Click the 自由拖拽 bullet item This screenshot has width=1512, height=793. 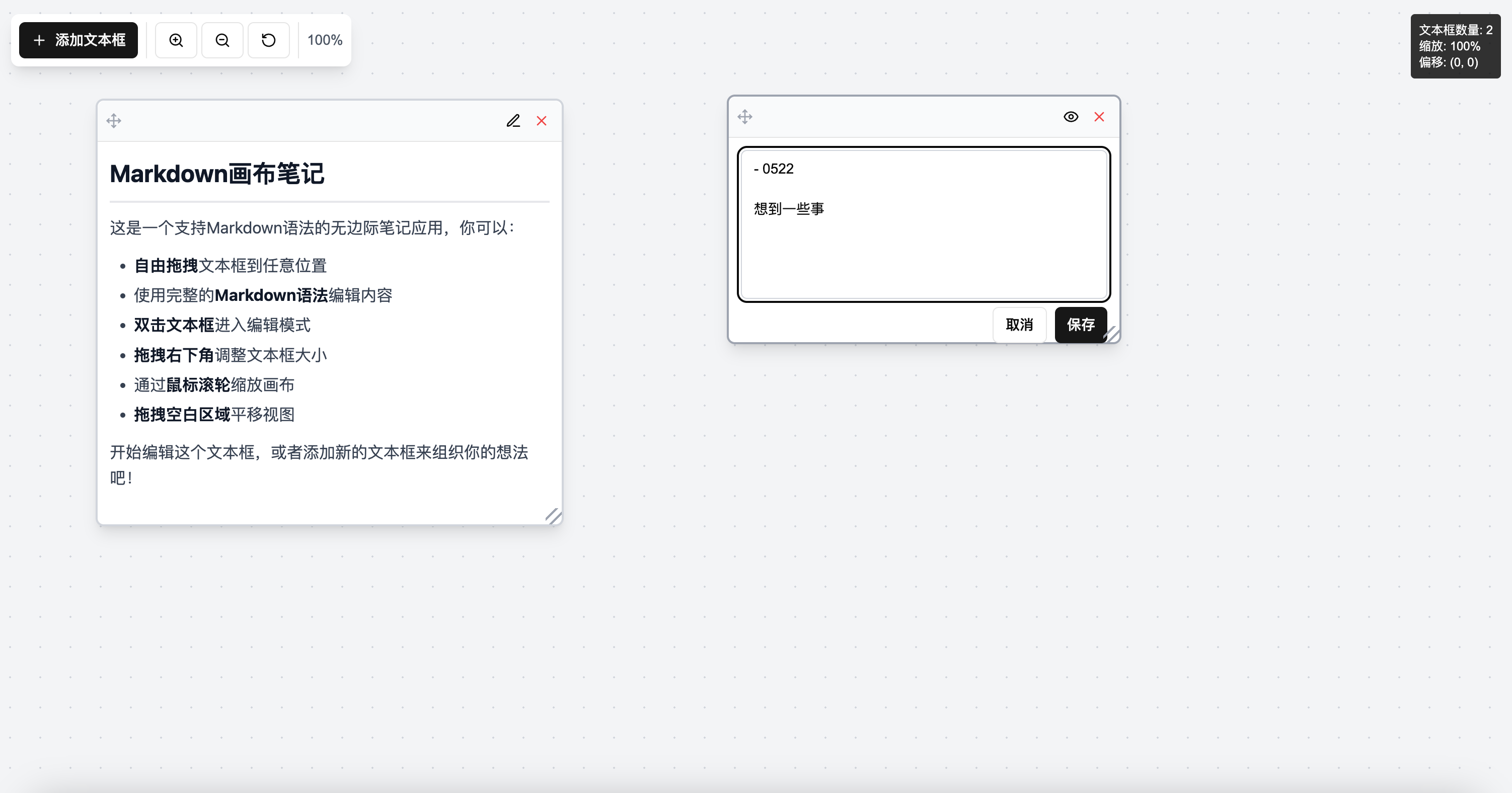click(x=230, y=265)
